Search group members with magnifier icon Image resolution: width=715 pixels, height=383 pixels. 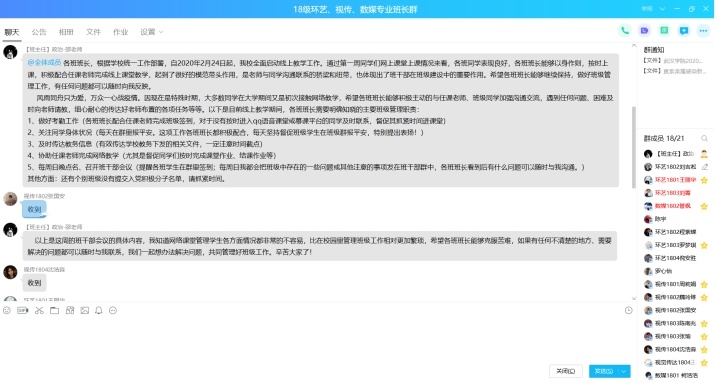705,138
